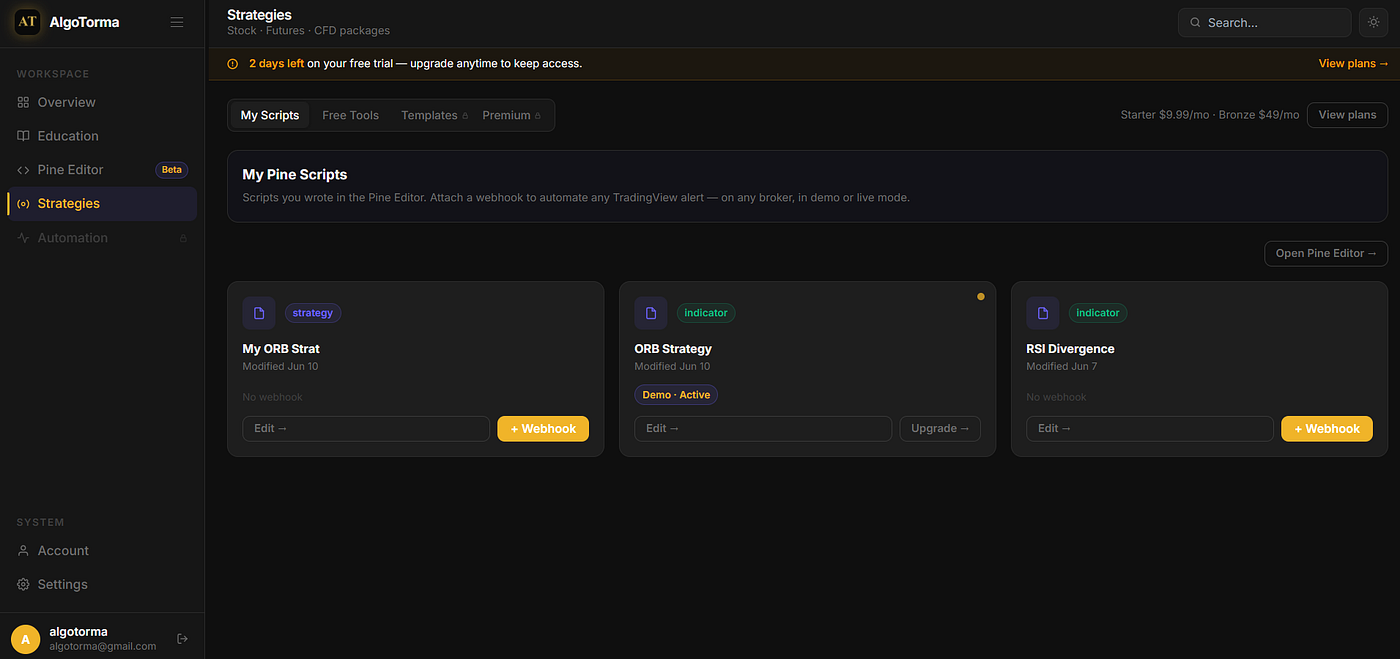
Task: Click the RSI Divergence file icon
Action: (1043, 313)
